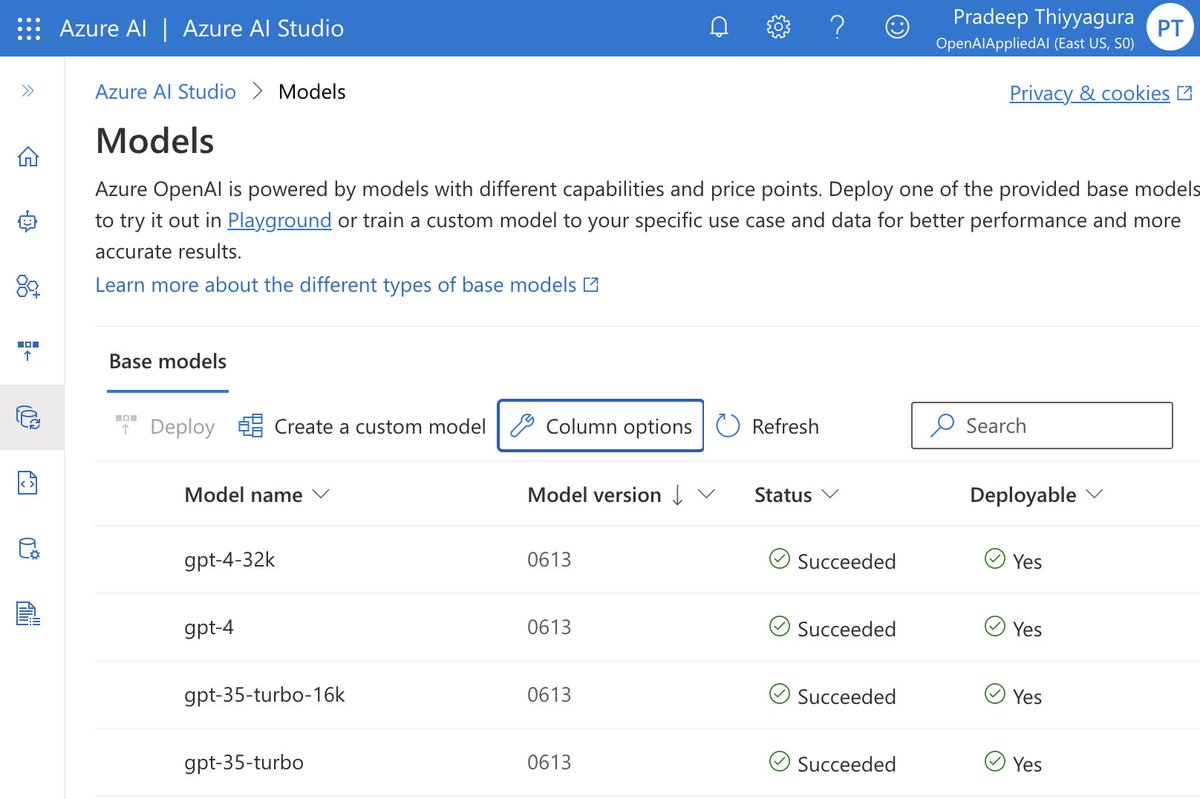Click Create a custom model
Screen dimensions: 1200x799
pyautogui.click(x=362, y=427)
